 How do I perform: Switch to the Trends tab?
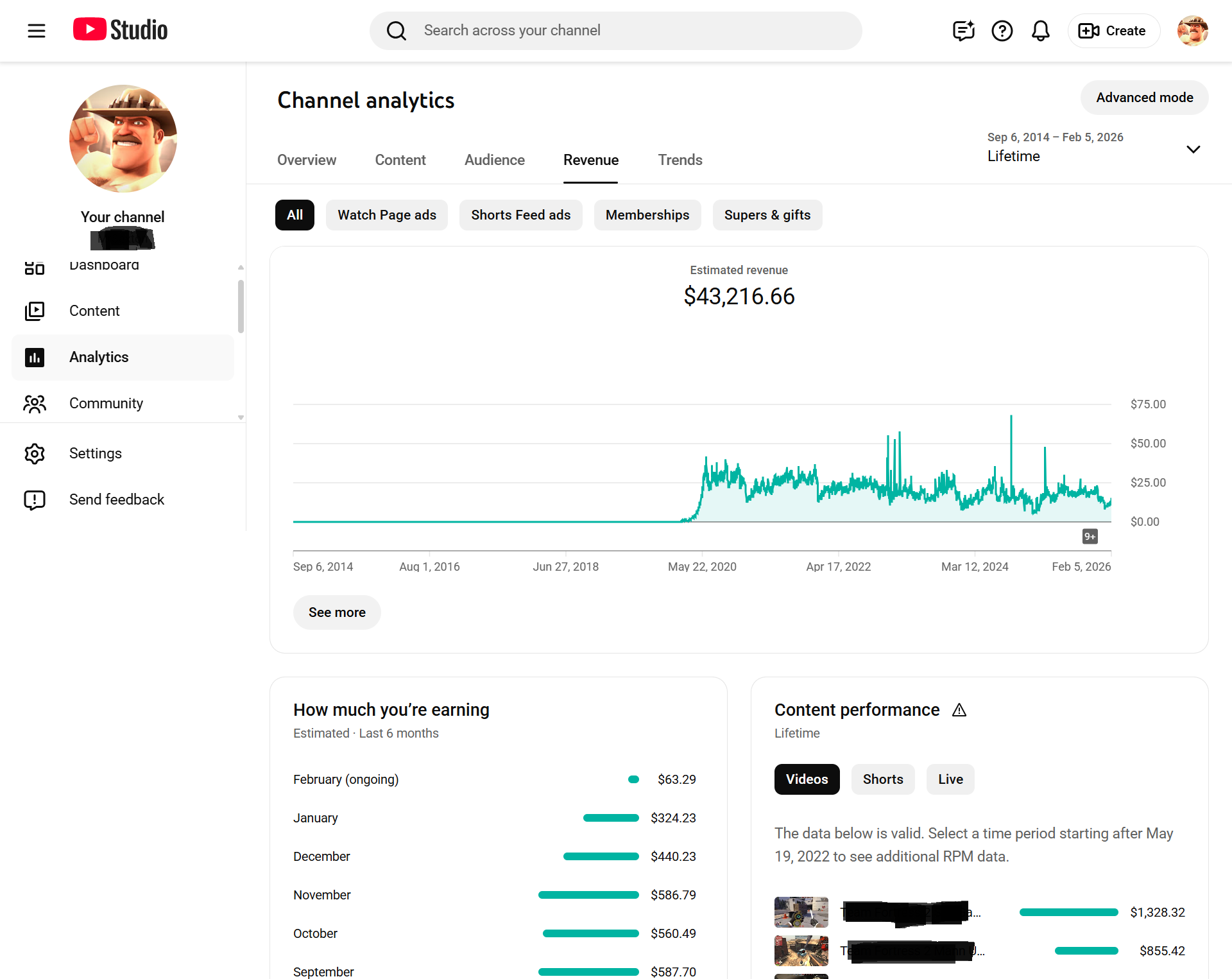click(x=680, y=160)
